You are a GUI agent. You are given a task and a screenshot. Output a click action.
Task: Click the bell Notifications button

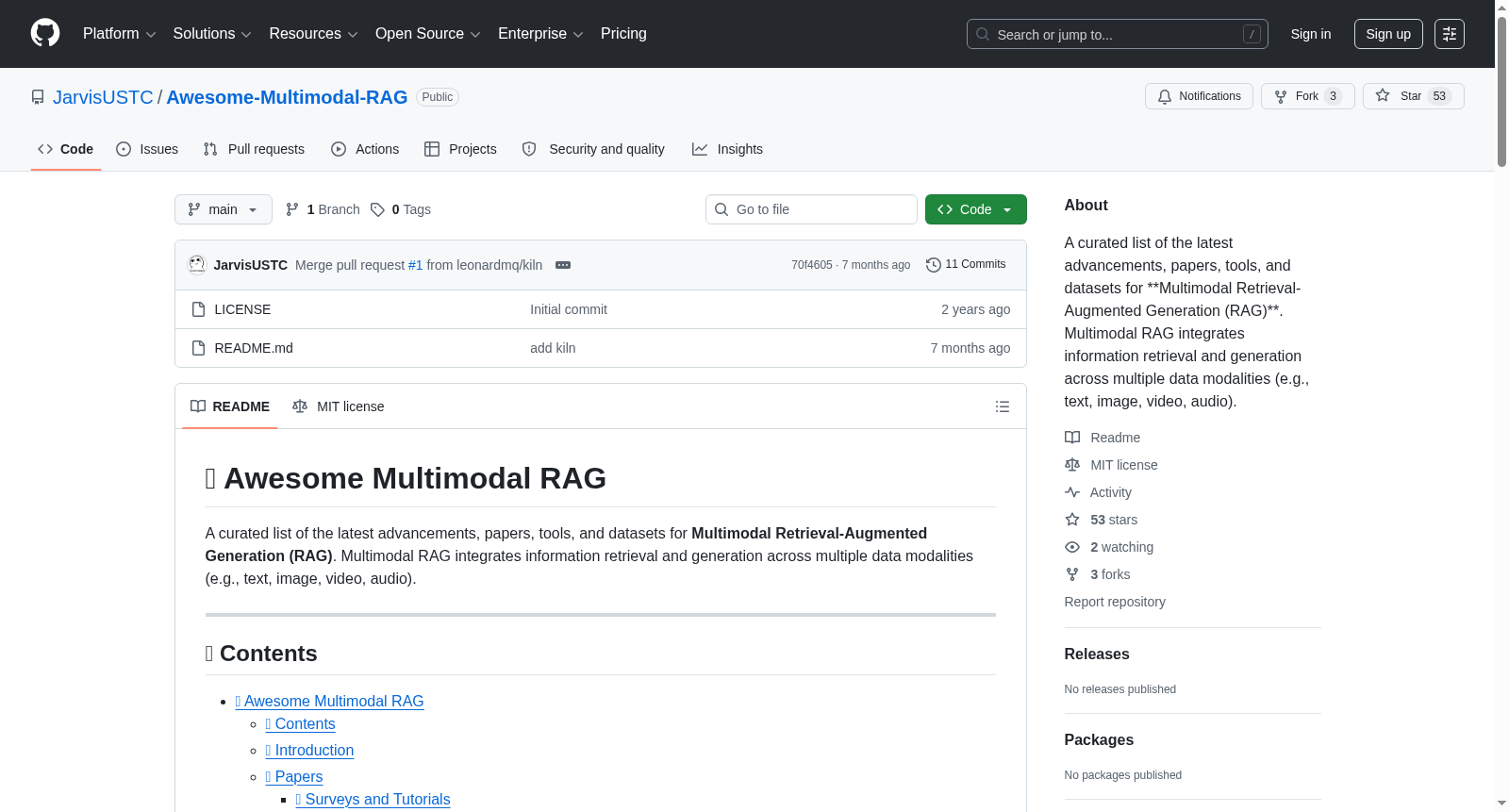[1199, 96]
